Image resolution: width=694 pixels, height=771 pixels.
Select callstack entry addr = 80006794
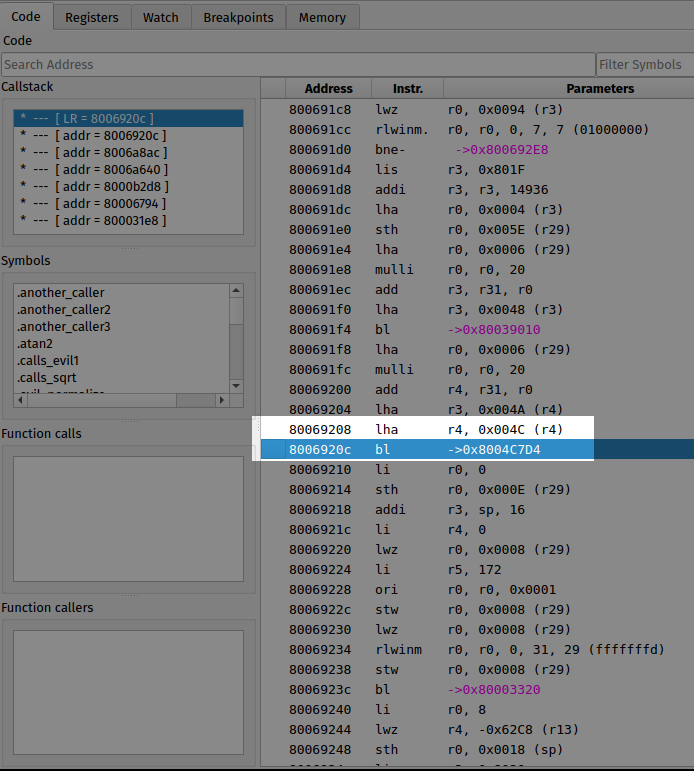[x=128, y=203]
